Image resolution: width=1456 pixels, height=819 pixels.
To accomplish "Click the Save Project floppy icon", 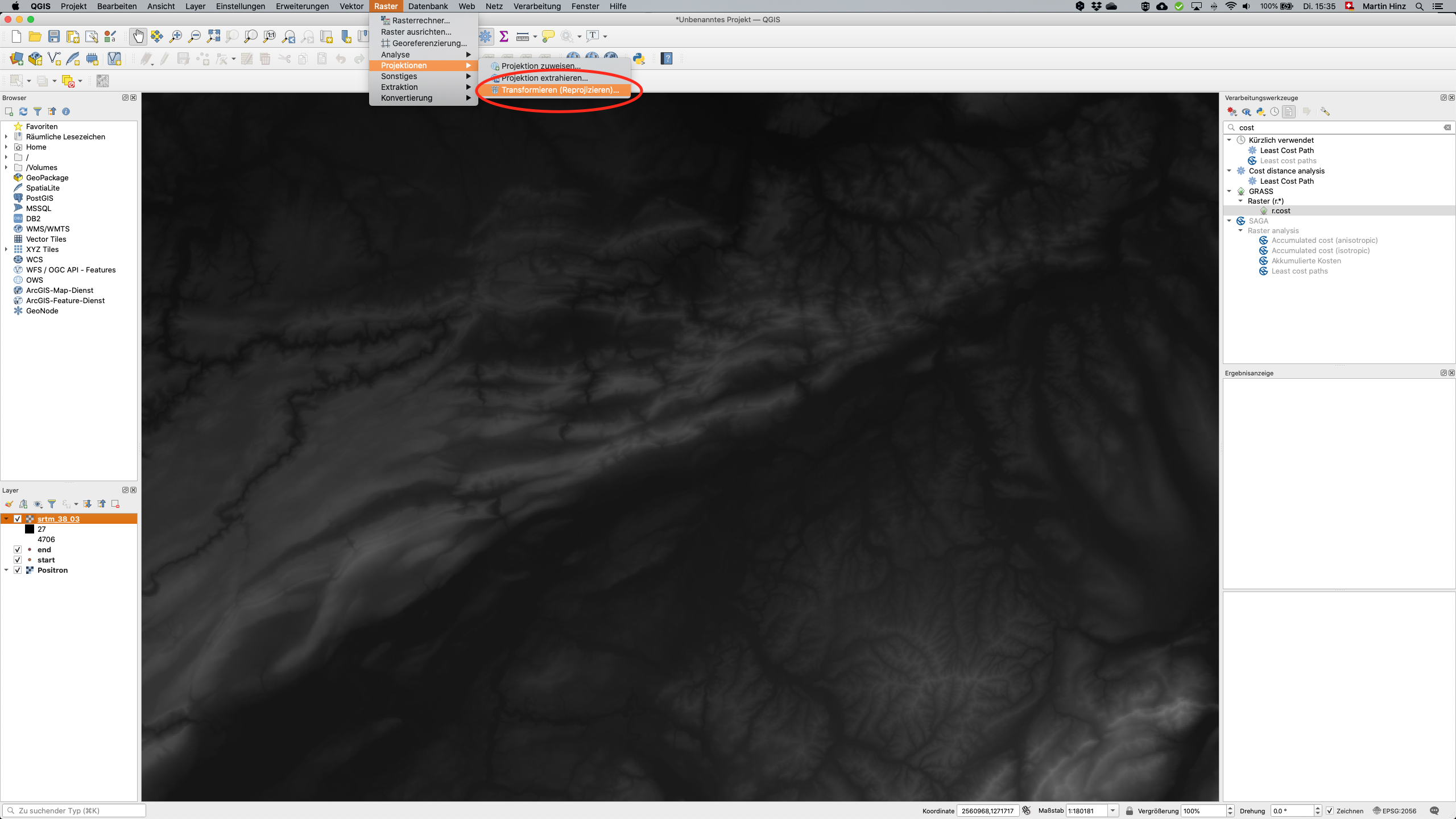I will tap(54, 36).
